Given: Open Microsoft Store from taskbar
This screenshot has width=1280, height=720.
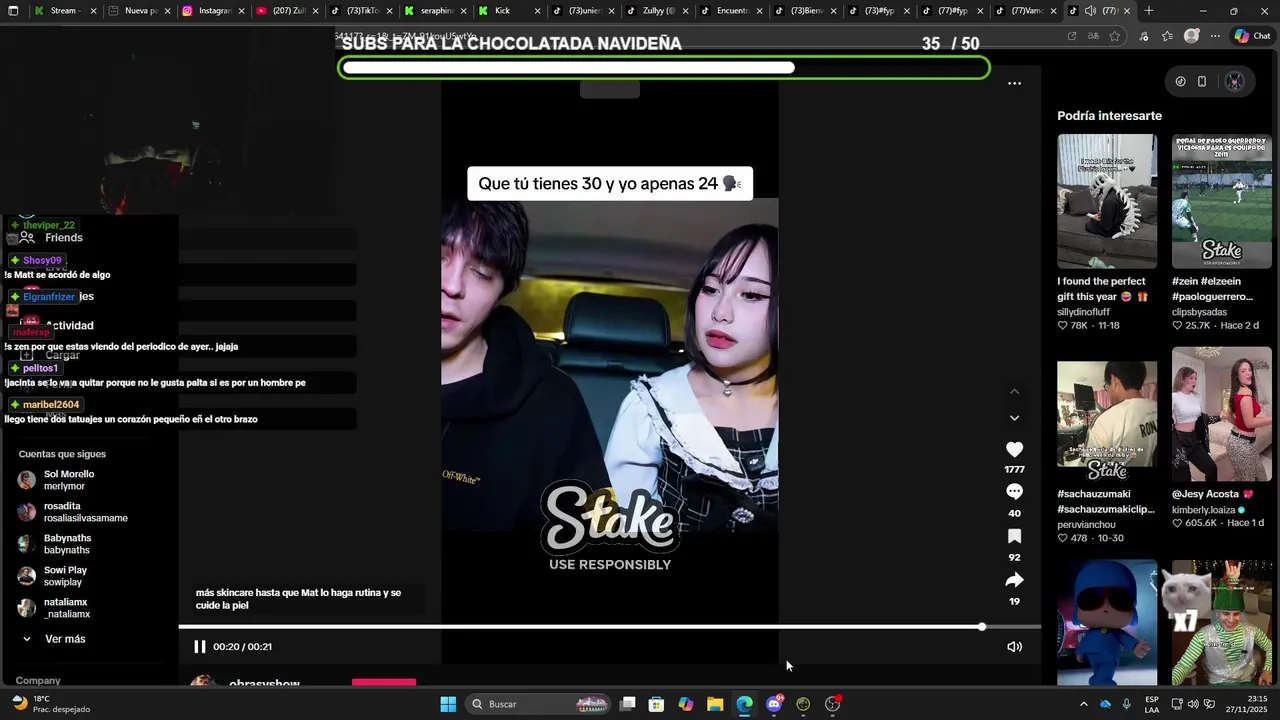Looking at the screenshot, I should coord(656,704).
